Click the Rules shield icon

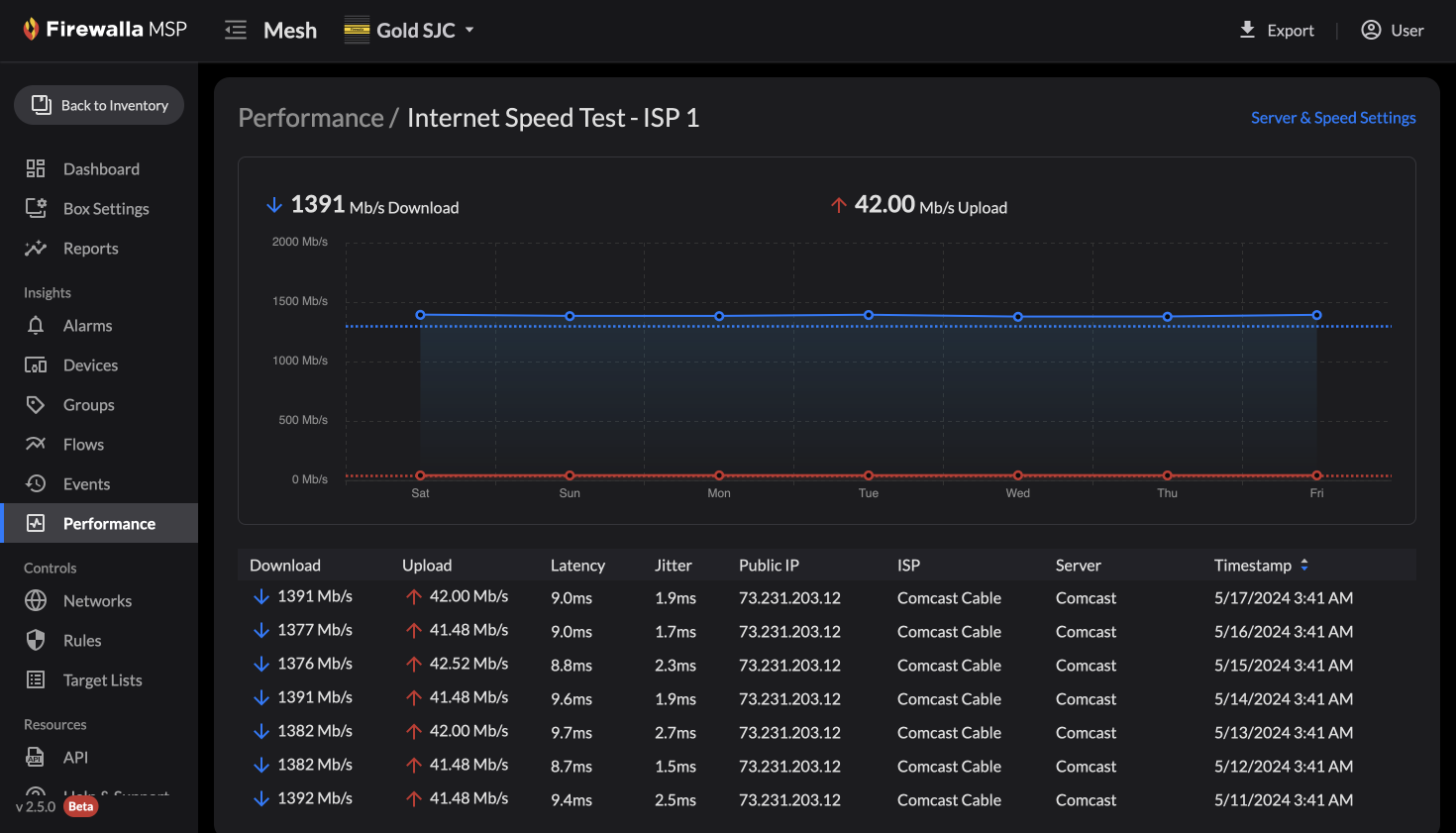pos(36,640)
